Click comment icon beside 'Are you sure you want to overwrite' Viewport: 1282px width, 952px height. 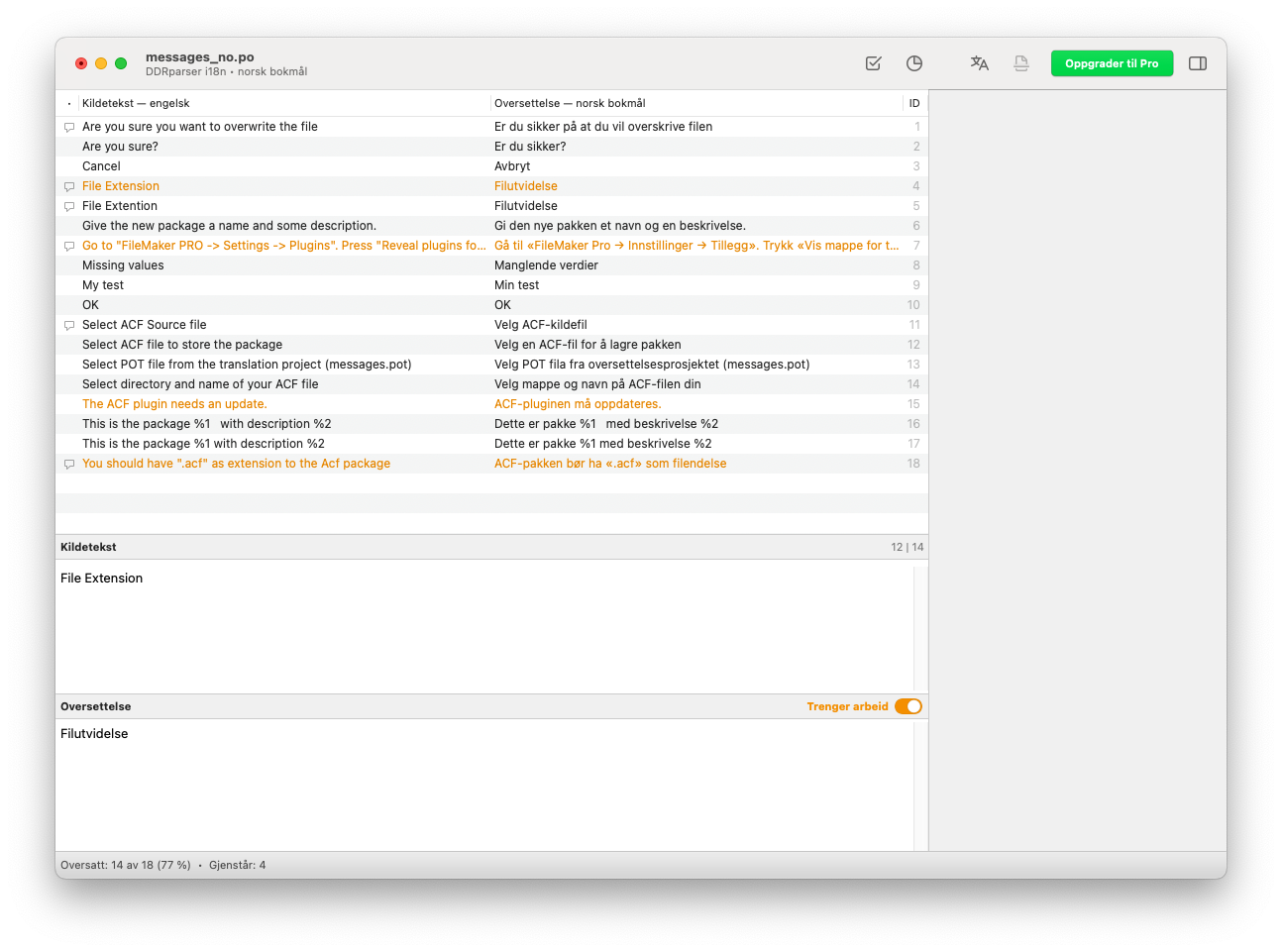point(69,127)
